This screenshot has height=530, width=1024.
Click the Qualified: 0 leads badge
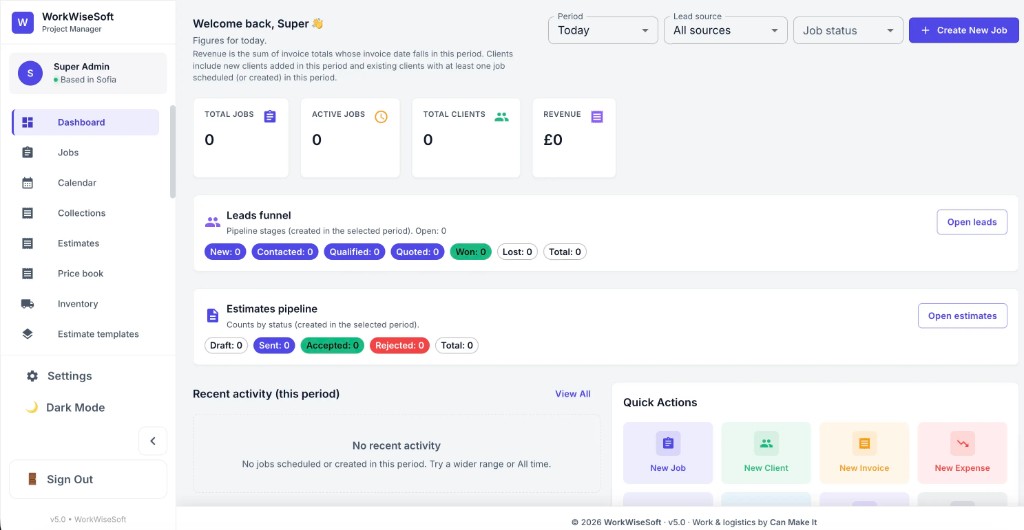tap(355, 251)
